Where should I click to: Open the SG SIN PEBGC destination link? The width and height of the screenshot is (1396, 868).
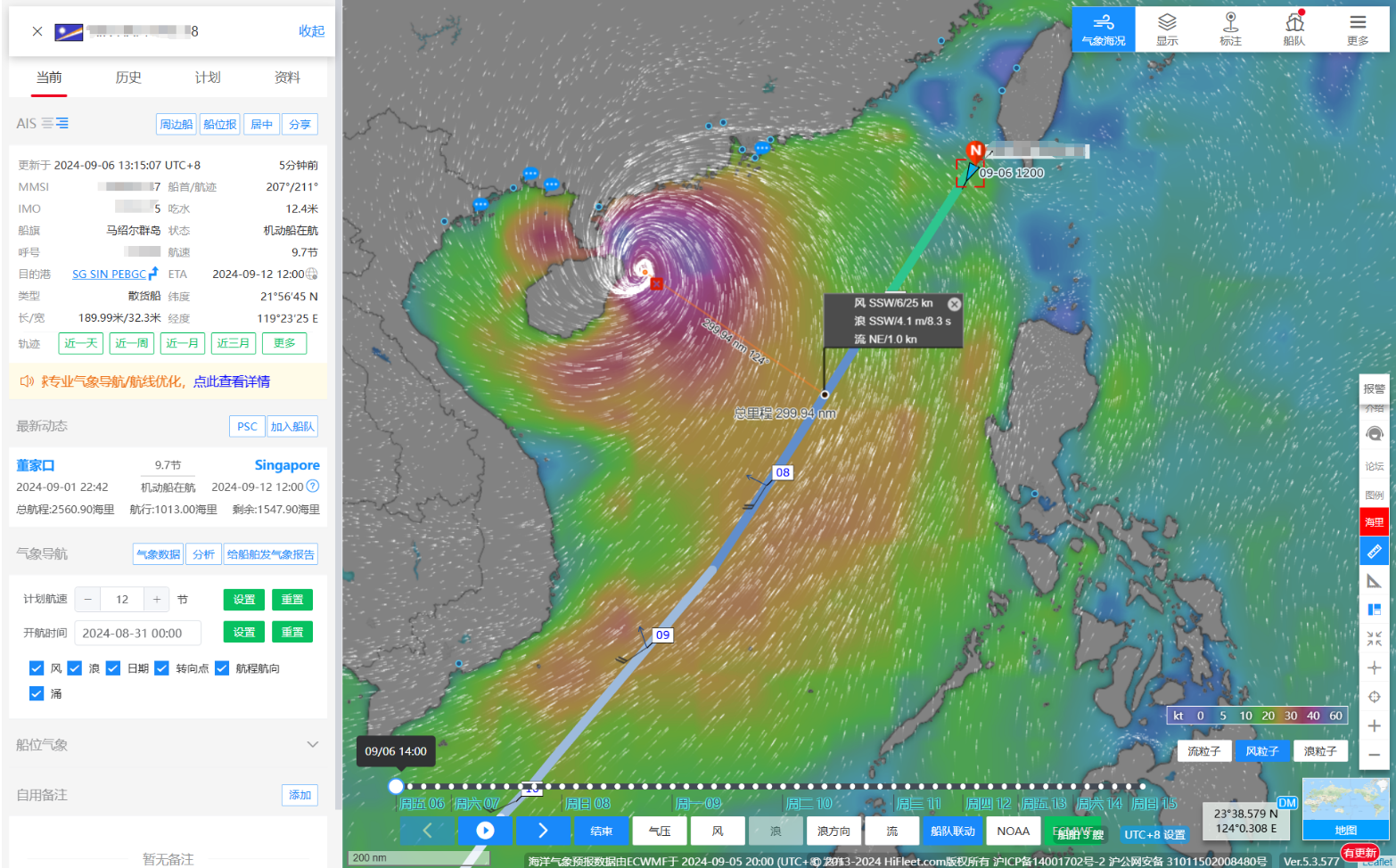tap(109, 274)
